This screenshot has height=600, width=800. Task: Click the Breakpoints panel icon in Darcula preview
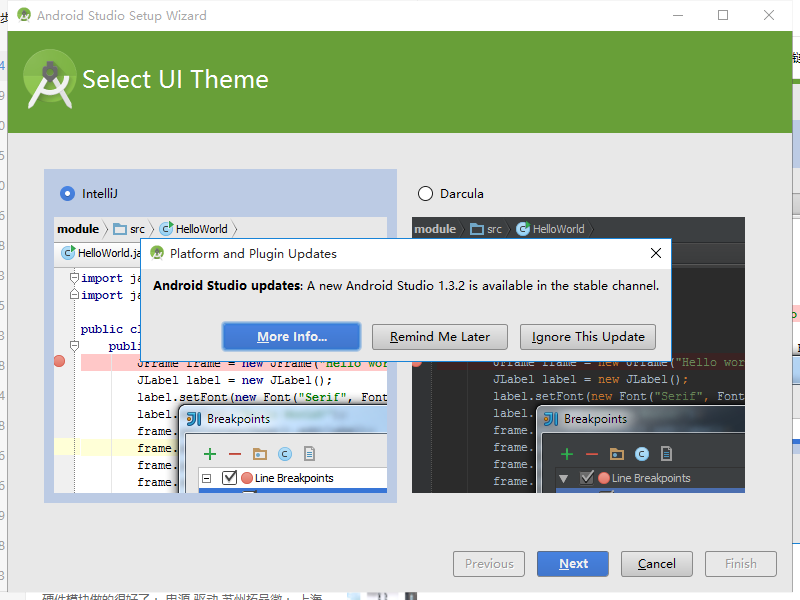pos(551,419)
